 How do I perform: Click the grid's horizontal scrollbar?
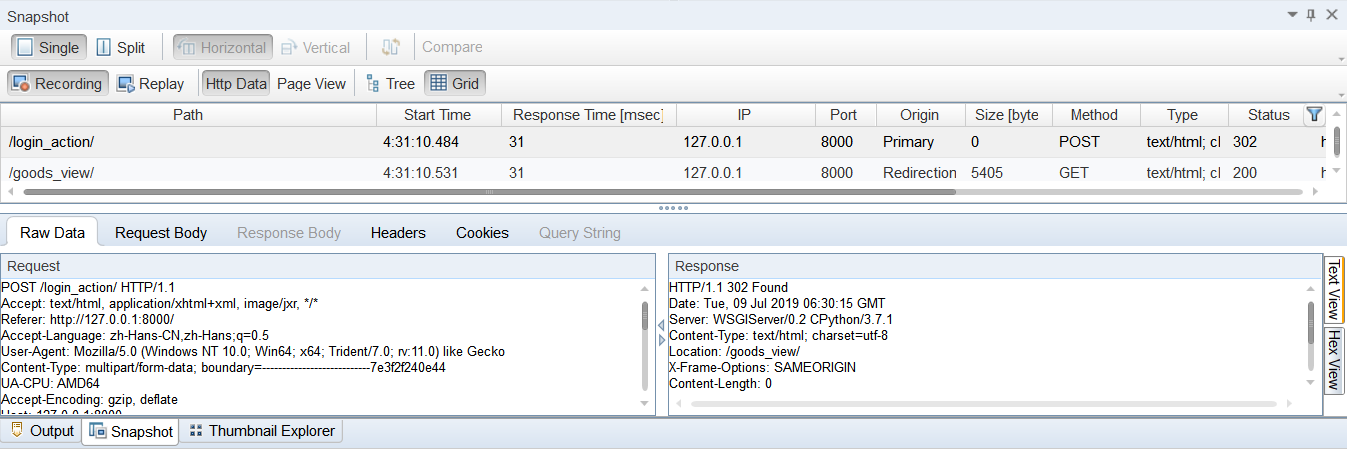pos(490,191)
